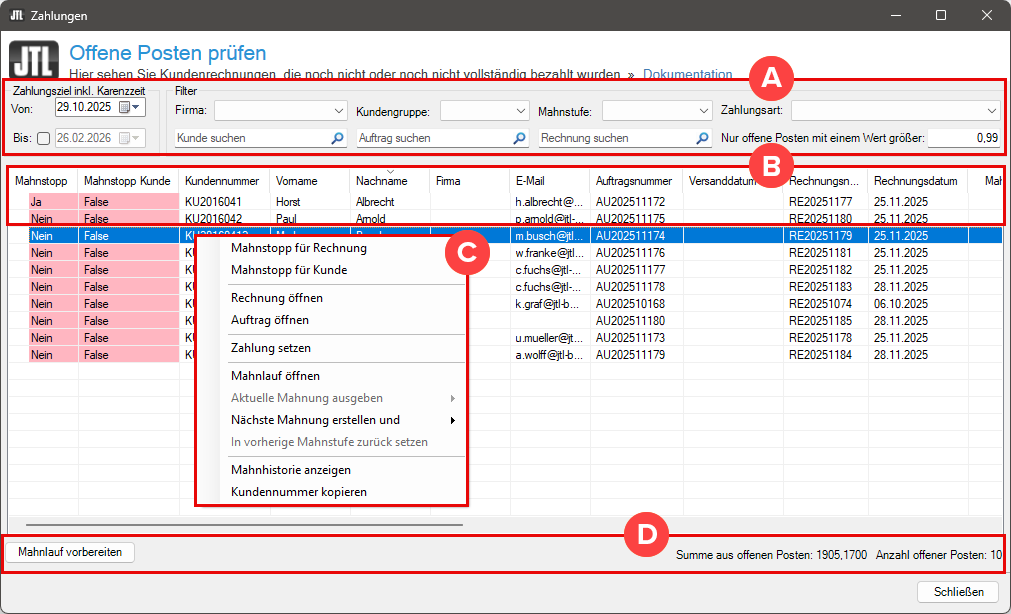This screenshot has width=1011, height=614.
Task: Open the Kundengruppe dropdown
Action: pos(521,110)
